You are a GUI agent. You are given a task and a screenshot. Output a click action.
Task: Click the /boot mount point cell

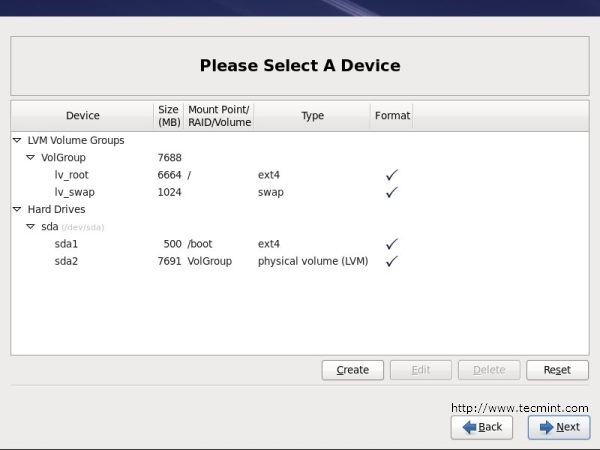pyautogui.click(x=200, y=244)
